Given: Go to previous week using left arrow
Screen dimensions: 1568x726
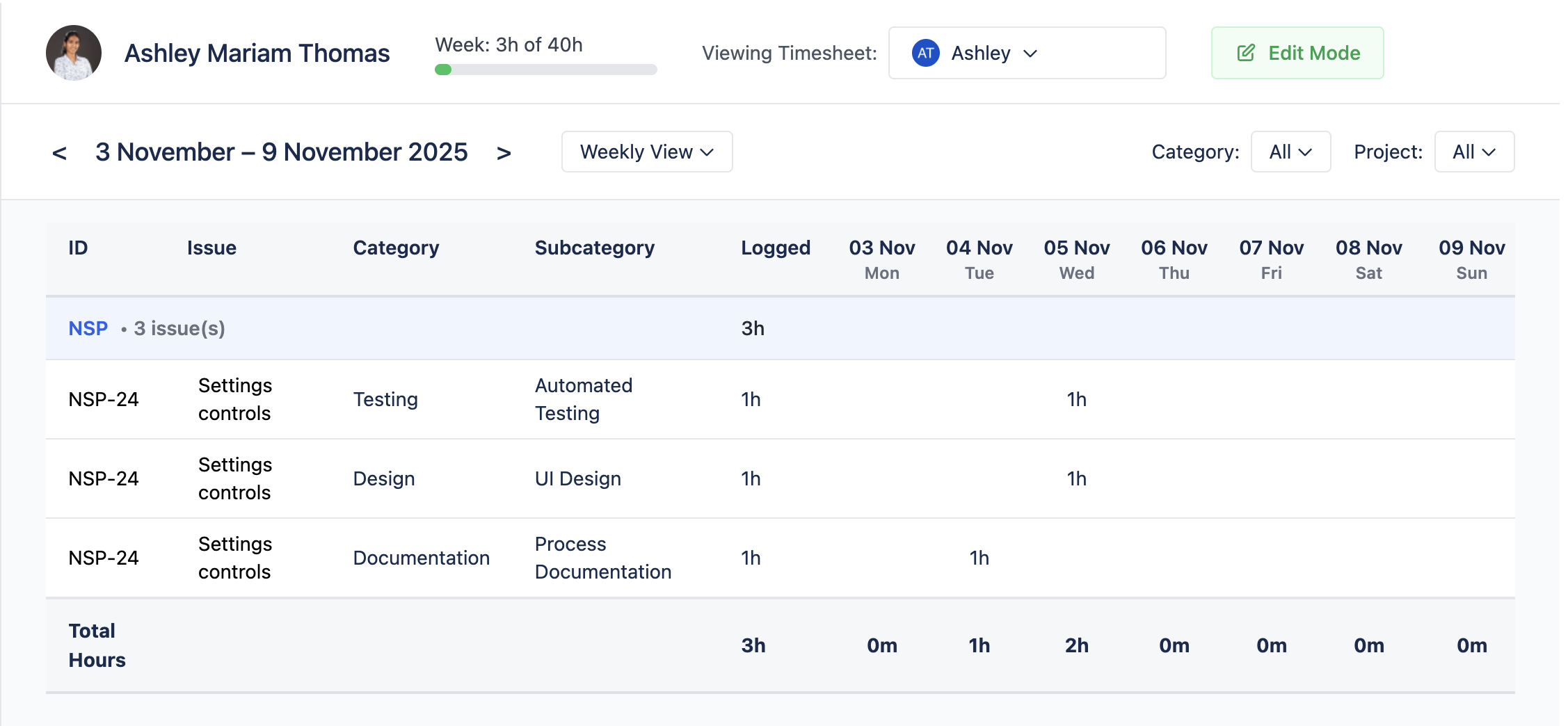Looking at the screenshot, I should point(60,153).
